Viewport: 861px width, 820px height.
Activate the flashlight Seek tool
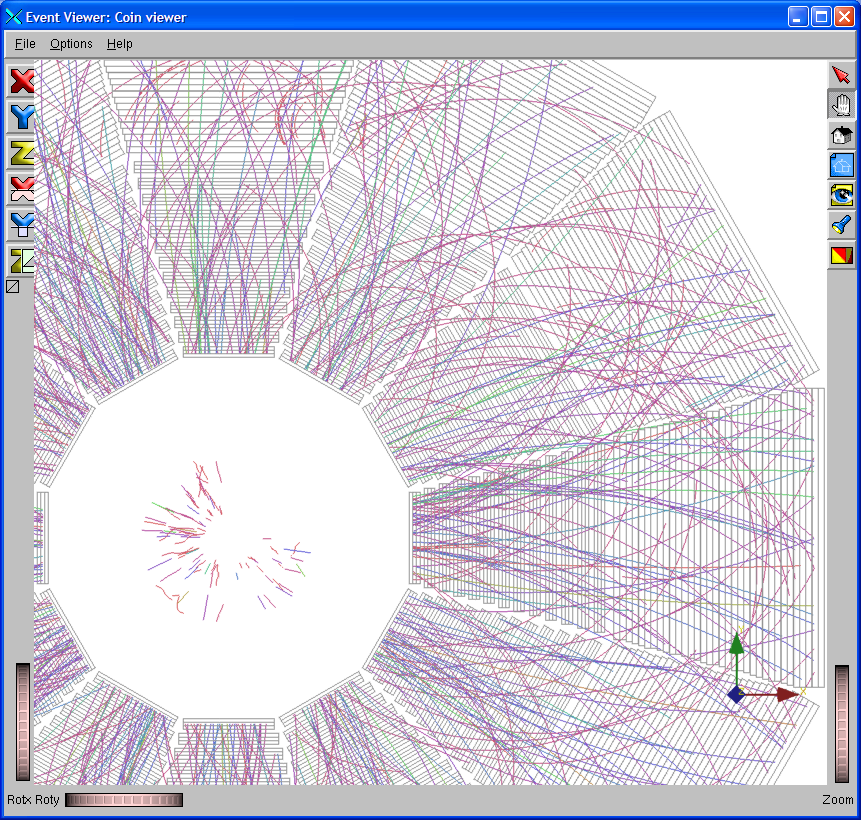(x=841, y=225)
